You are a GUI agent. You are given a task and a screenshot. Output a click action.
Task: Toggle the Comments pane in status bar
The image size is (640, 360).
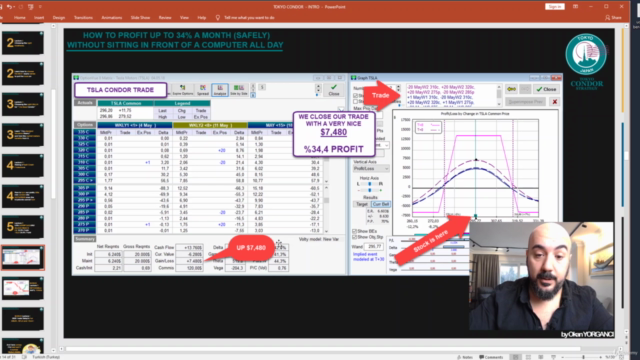(x=491, y=357)
